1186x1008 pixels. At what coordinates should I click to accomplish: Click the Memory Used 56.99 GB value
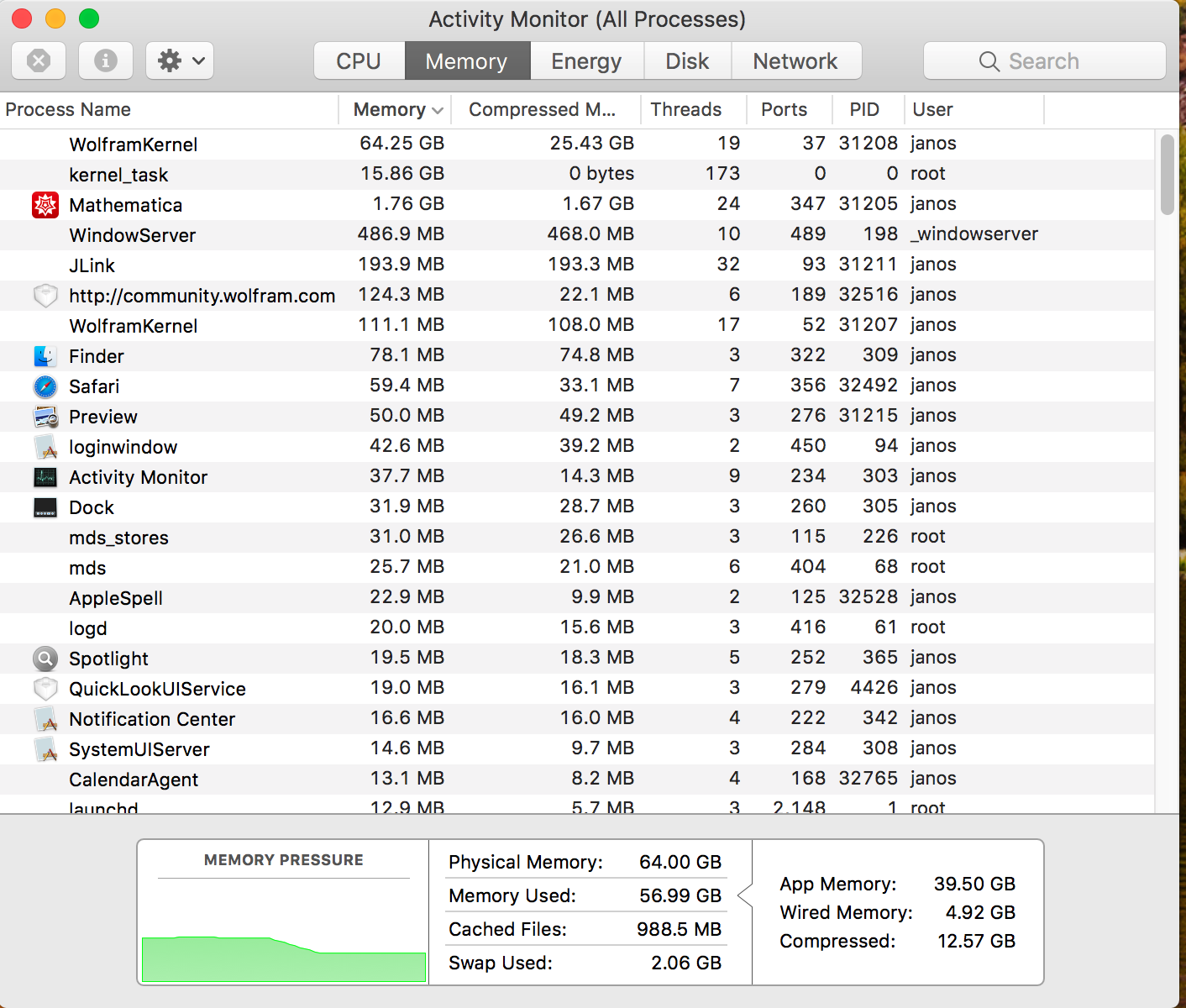coord(680,895)
